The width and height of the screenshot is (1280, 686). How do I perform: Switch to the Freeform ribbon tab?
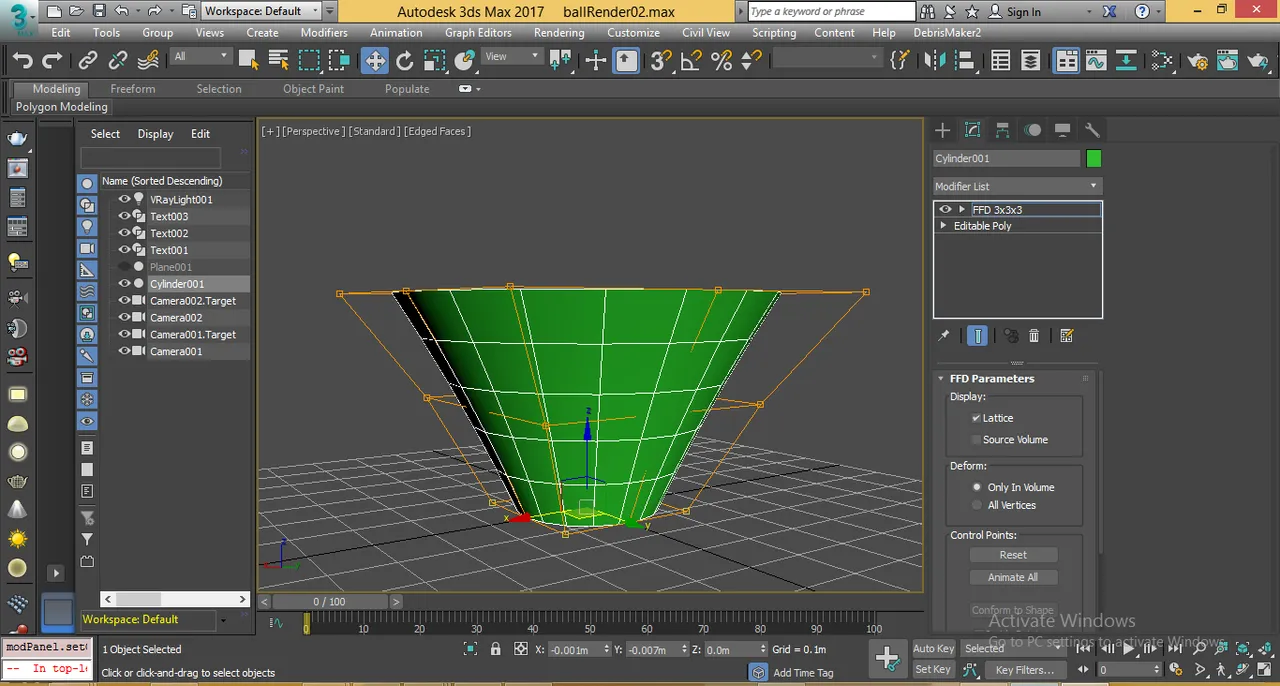pyautogui.click(x=133, y=89)
